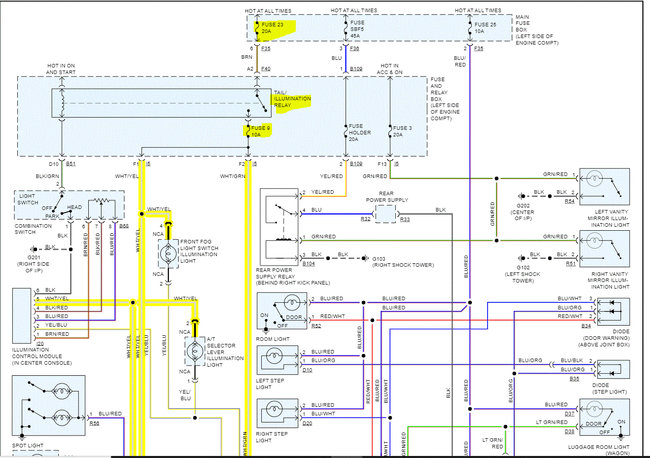Image resolution: width=650 pixels, height=458 pixels.
Task: Click the F40 connector label
Action: (x=266, y=68)
